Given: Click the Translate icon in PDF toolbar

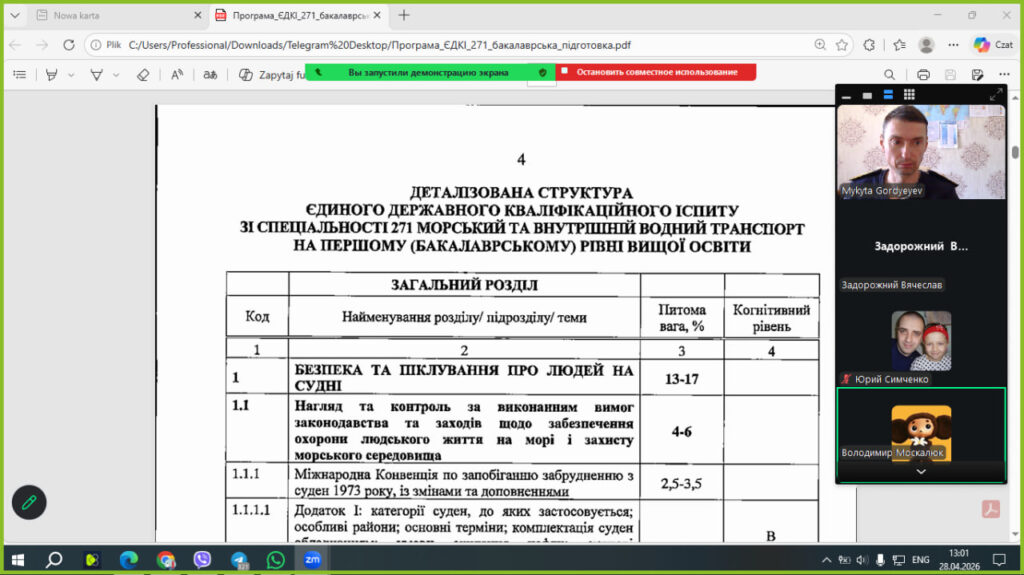Looking at the screenshot, I should [210, 74].
